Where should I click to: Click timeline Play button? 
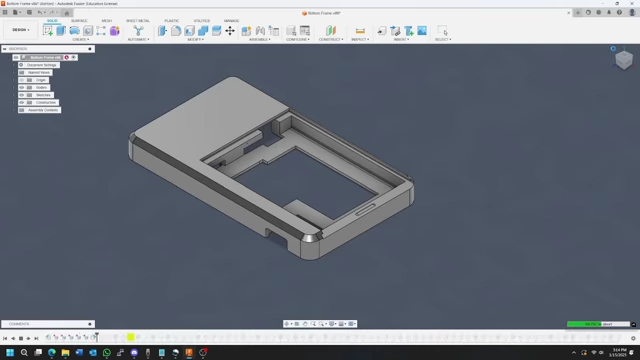28,338
